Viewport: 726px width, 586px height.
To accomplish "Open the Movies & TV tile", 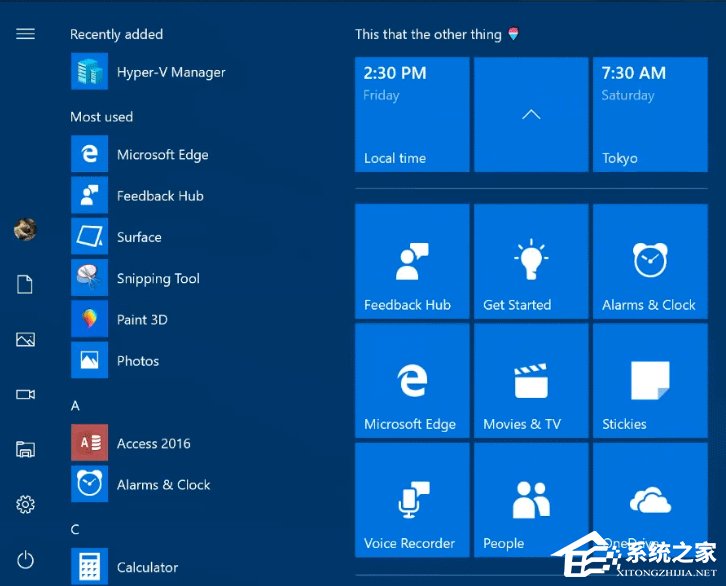I will point(531,380).
